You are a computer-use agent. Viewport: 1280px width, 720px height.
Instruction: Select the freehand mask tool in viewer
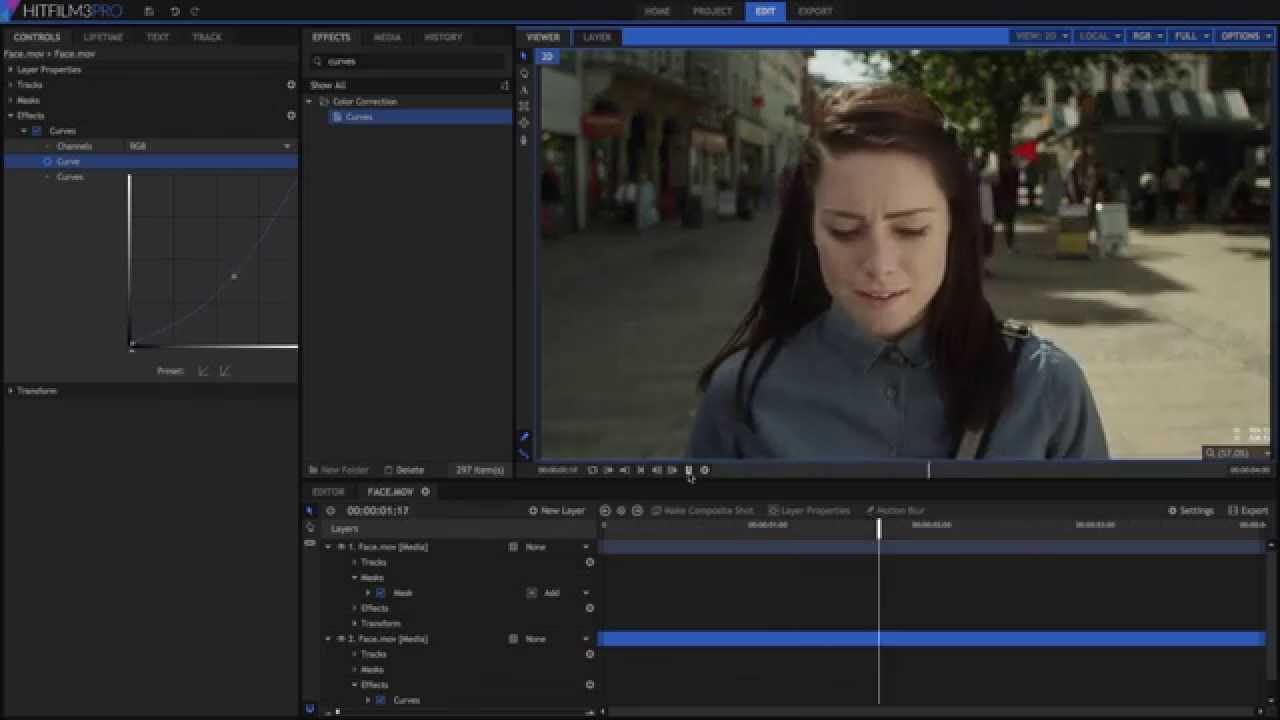(523, 140)
